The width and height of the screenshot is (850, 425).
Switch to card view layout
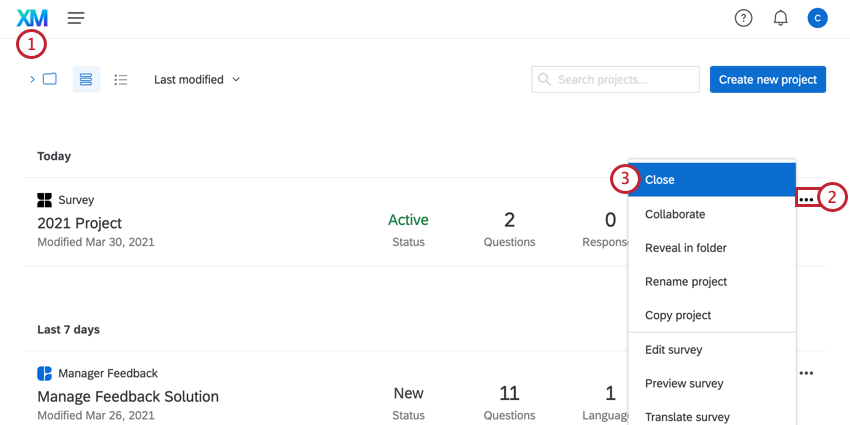[86, 79]
